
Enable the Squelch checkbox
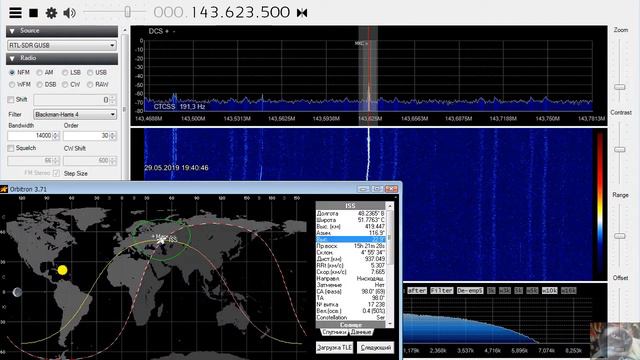pos(11,148)
